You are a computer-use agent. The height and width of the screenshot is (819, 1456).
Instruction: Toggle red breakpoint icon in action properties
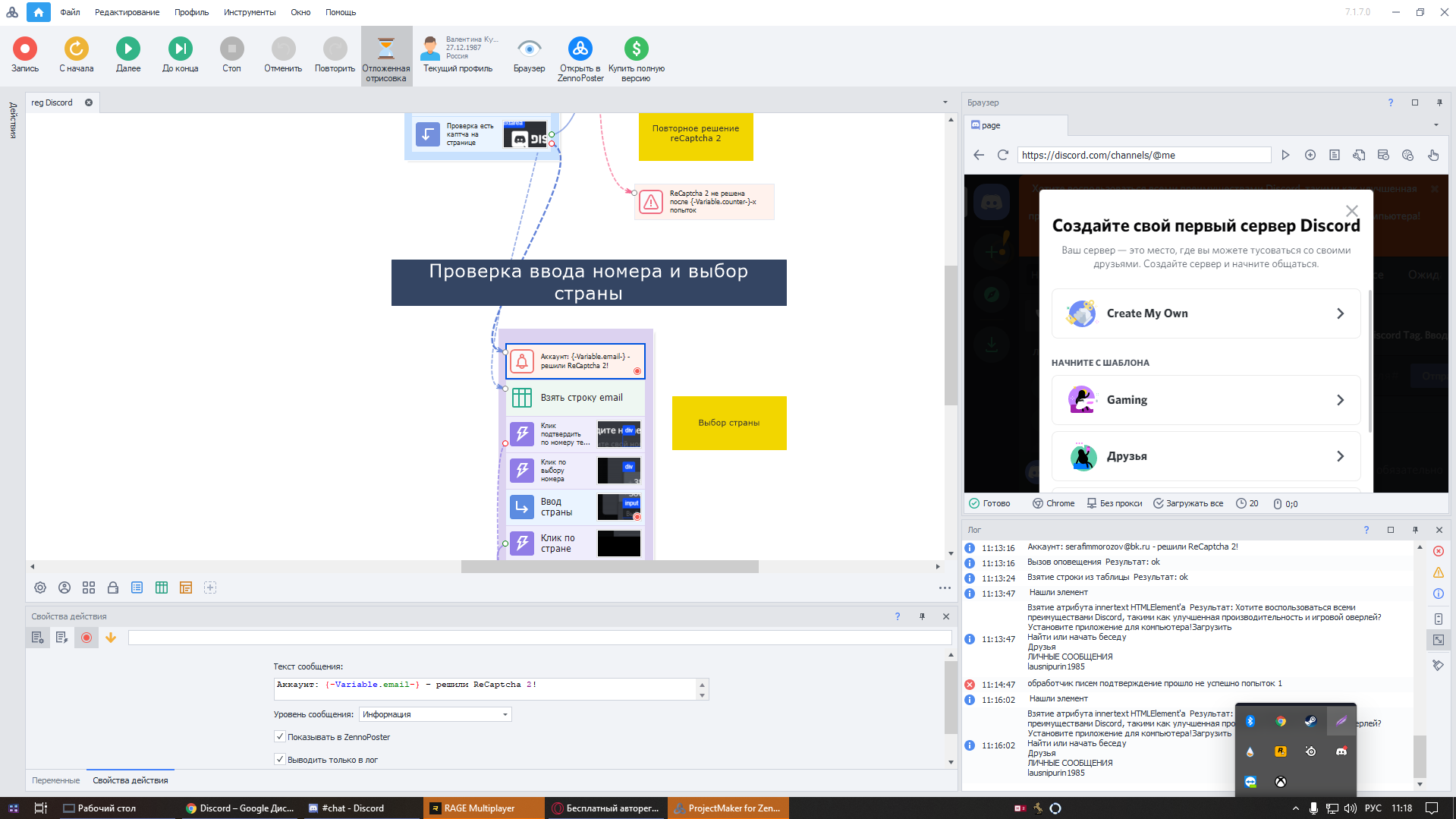(x=86, y=638)
